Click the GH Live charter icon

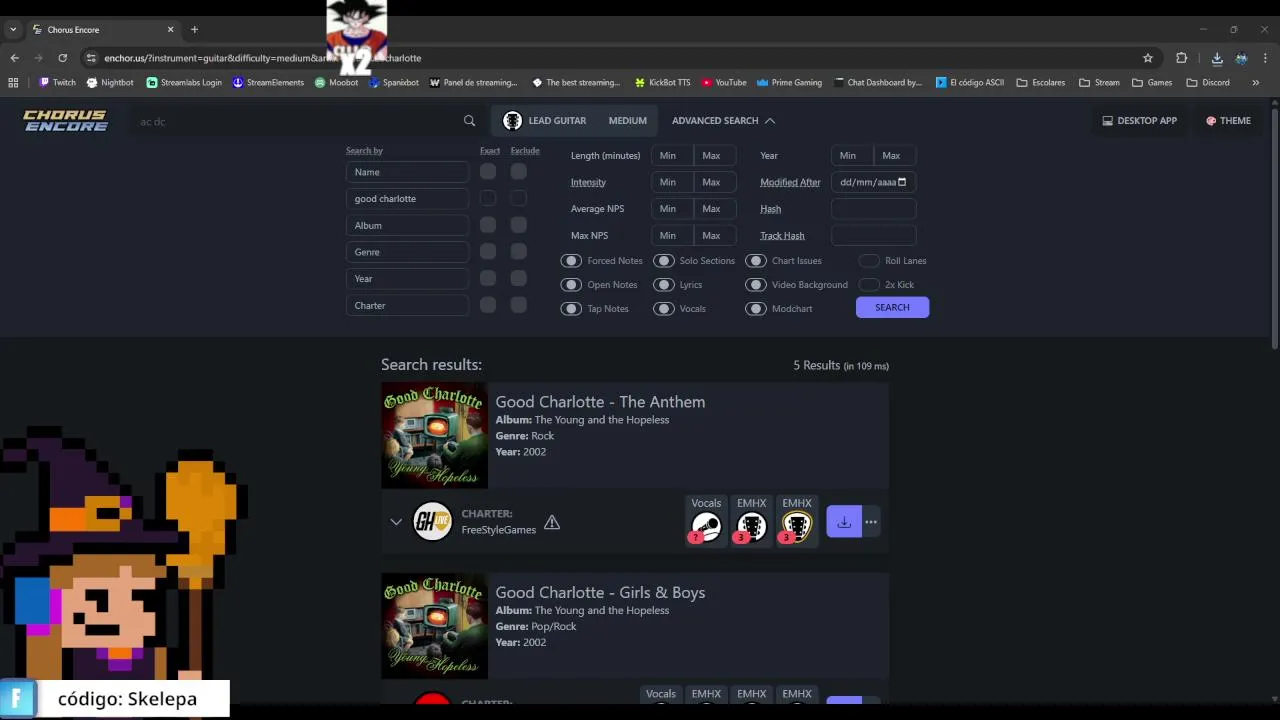(433, 521)
